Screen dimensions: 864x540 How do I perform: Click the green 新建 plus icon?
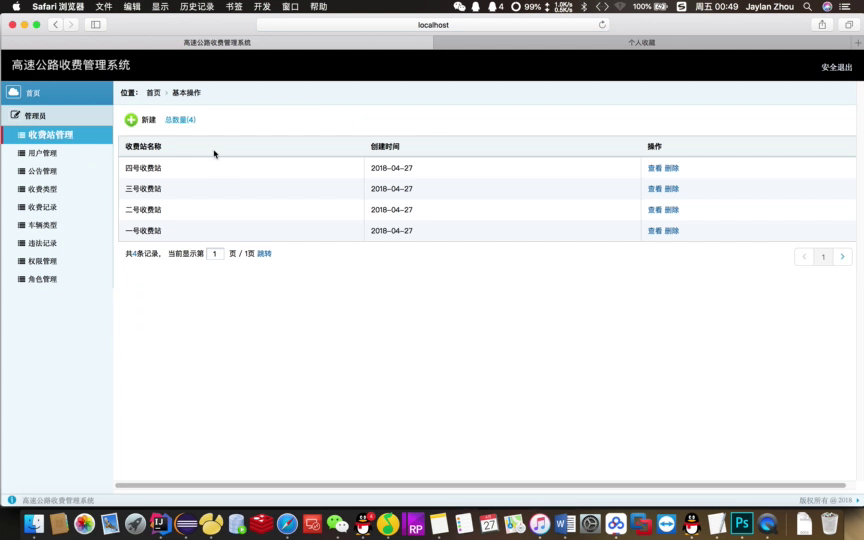pyautogui.click(x=131, y=120)
